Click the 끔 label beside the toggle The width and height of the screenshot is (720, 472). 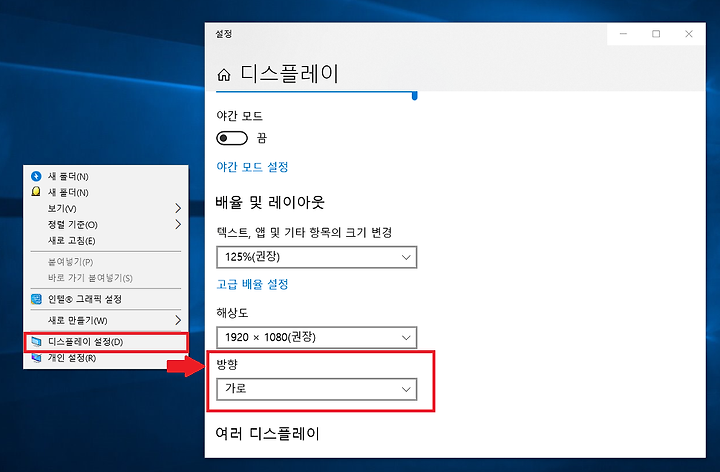point(262,138)
